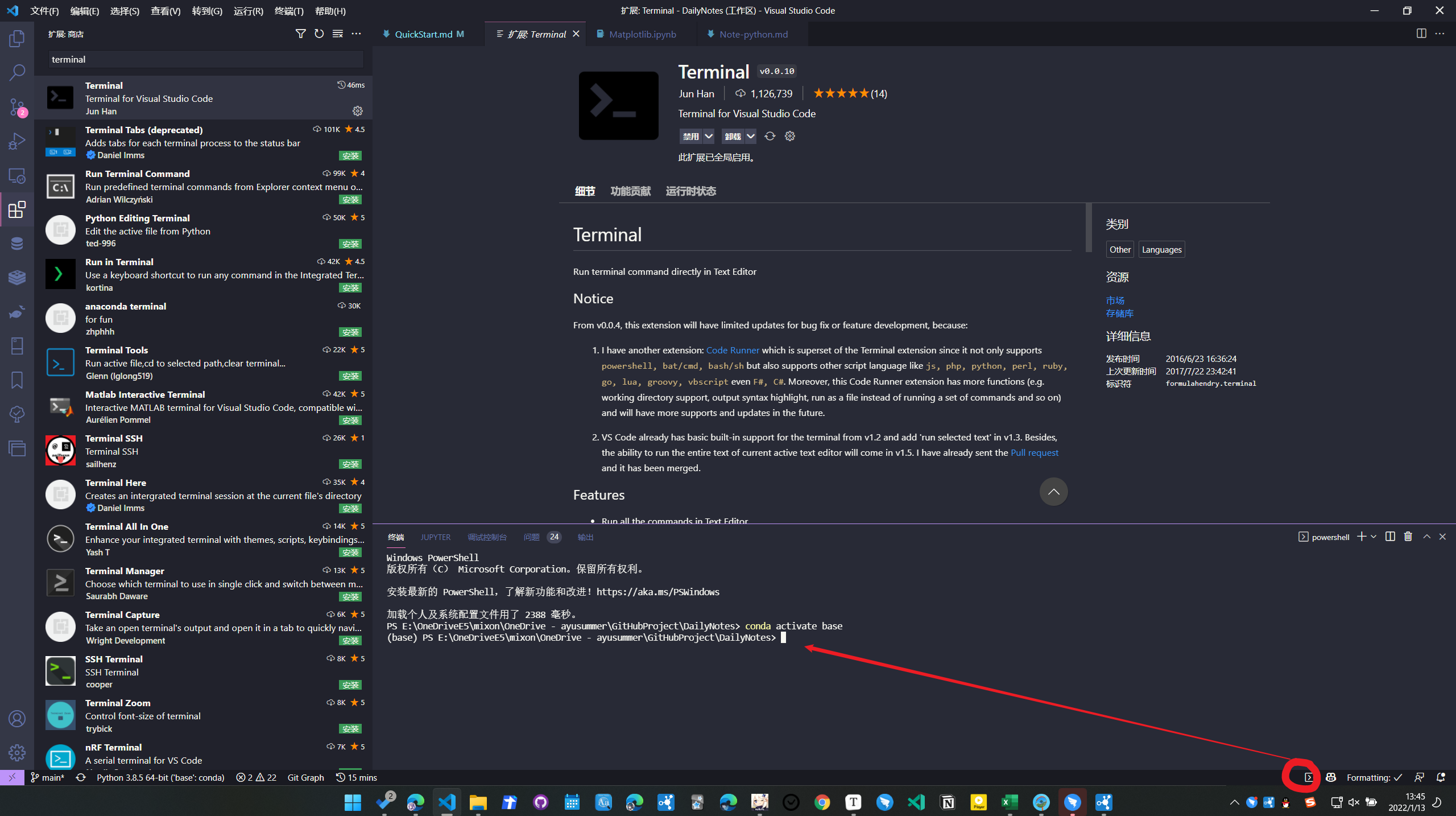Click the main* git branch indicator
Screen dimensions: 1456x816
(48, 777)
